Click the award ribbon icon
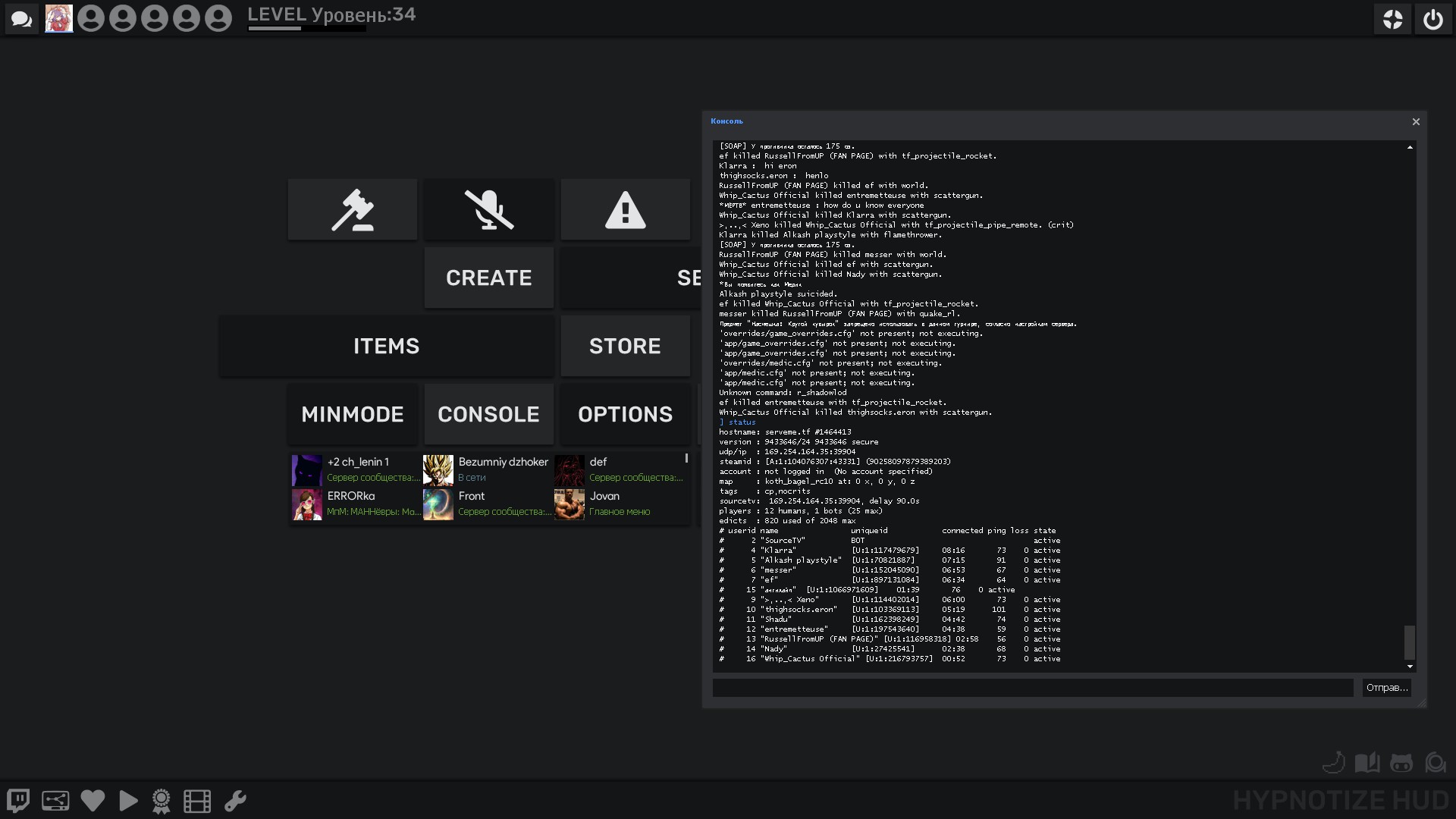The height and width of the screenshot is (819, 1456). pos(162,801)
